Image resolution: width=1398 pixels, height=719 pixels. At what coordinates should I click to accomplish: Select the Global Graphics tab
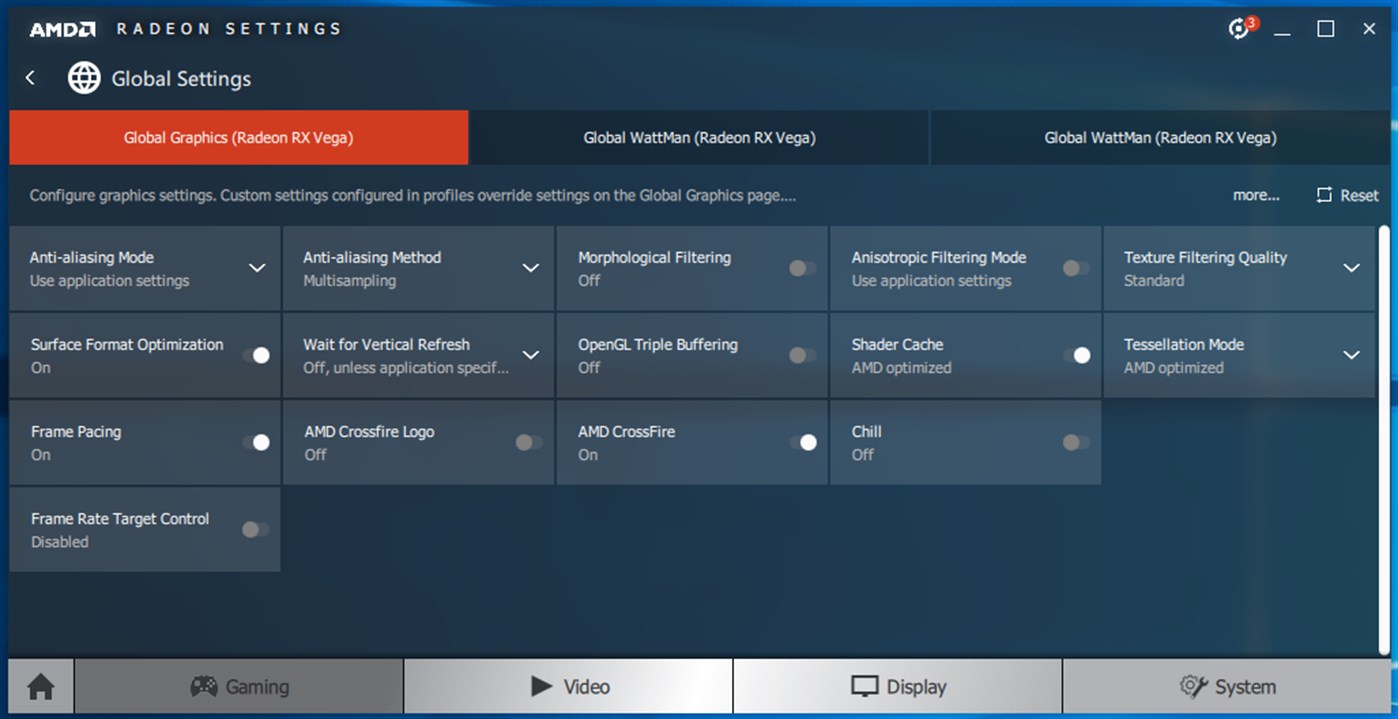(238, 137)
